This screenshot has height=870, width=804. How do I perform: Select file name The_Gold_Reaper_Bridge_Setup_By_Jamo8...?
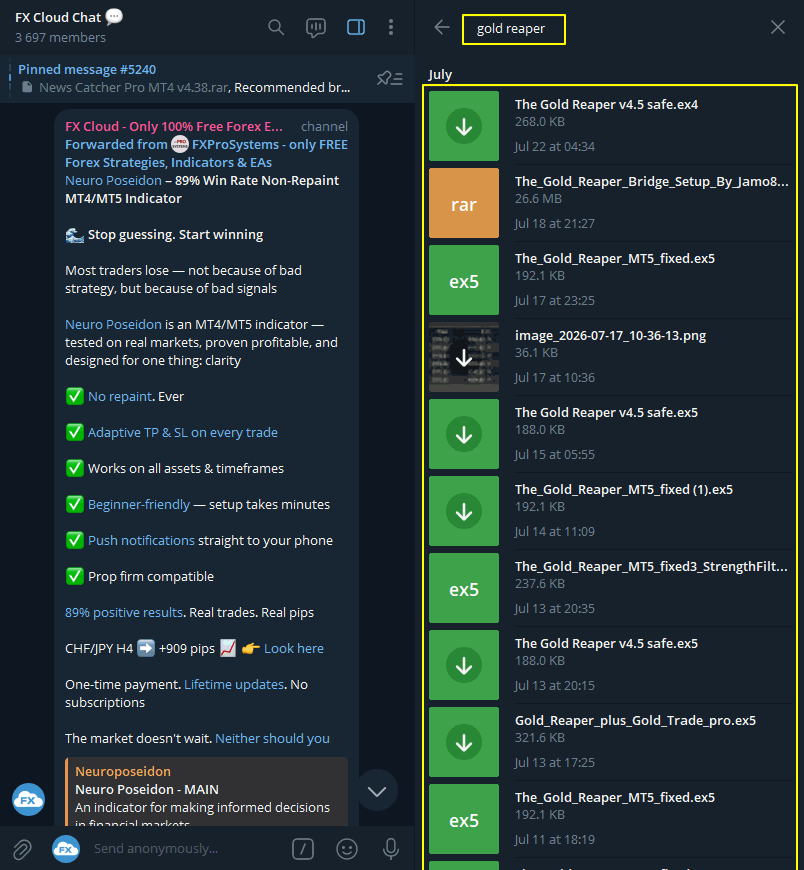[x=651, y=181]
